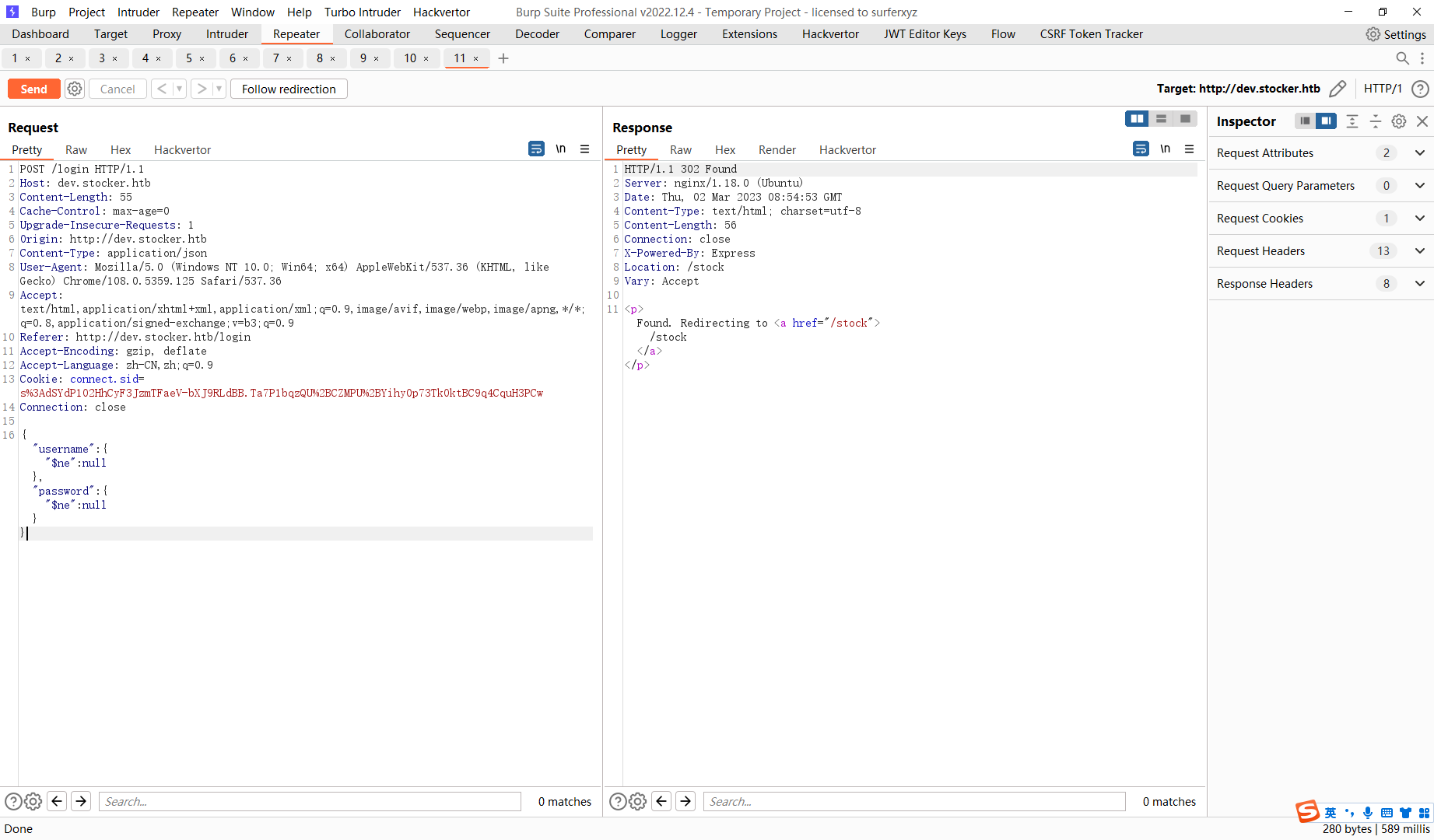Open the JWT Editor Keys tab
This screenshot has width=1434, height=840.
pyautogui.click(x=924, y=34)
